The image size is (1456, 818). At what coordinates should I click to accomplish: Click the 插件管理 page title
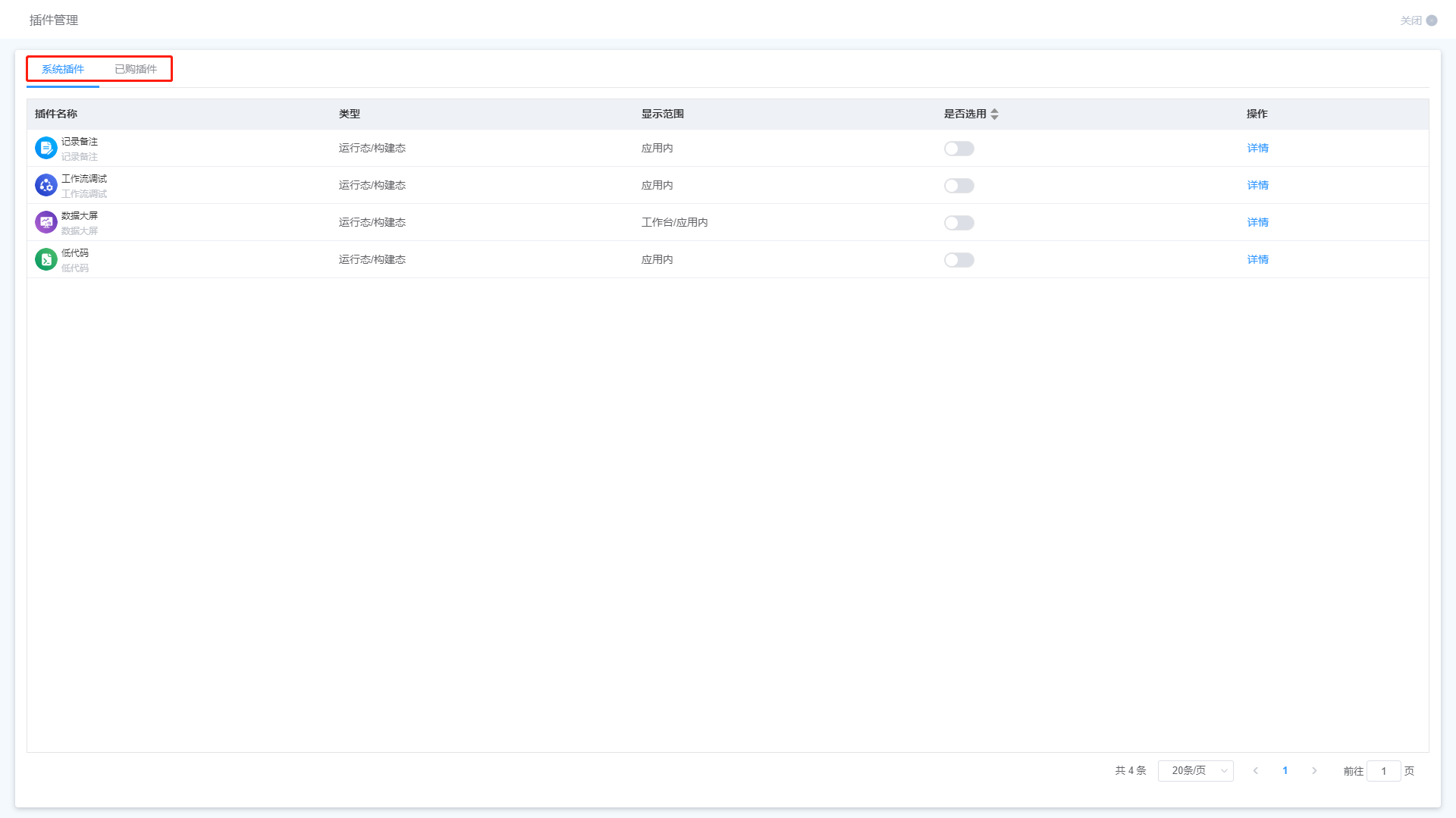point(54,20)
